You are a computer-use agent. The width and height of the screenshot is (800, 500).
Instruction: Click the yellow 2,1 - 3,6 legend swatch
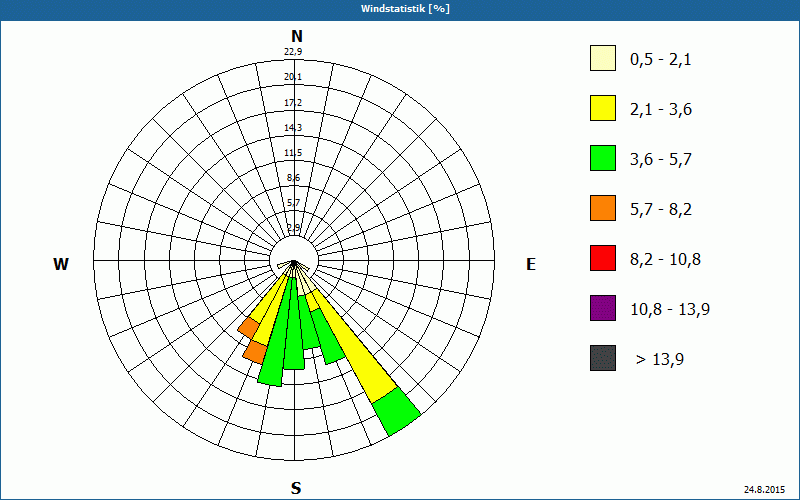point(603,108)
